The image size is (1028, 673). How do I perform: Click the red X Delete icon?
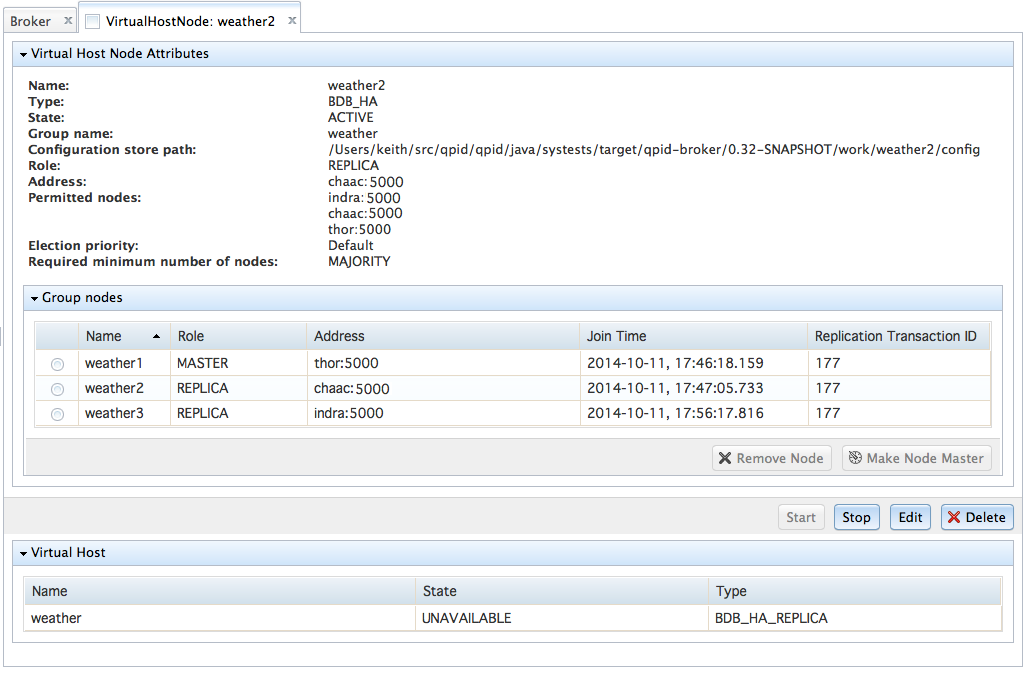[954, 517]
